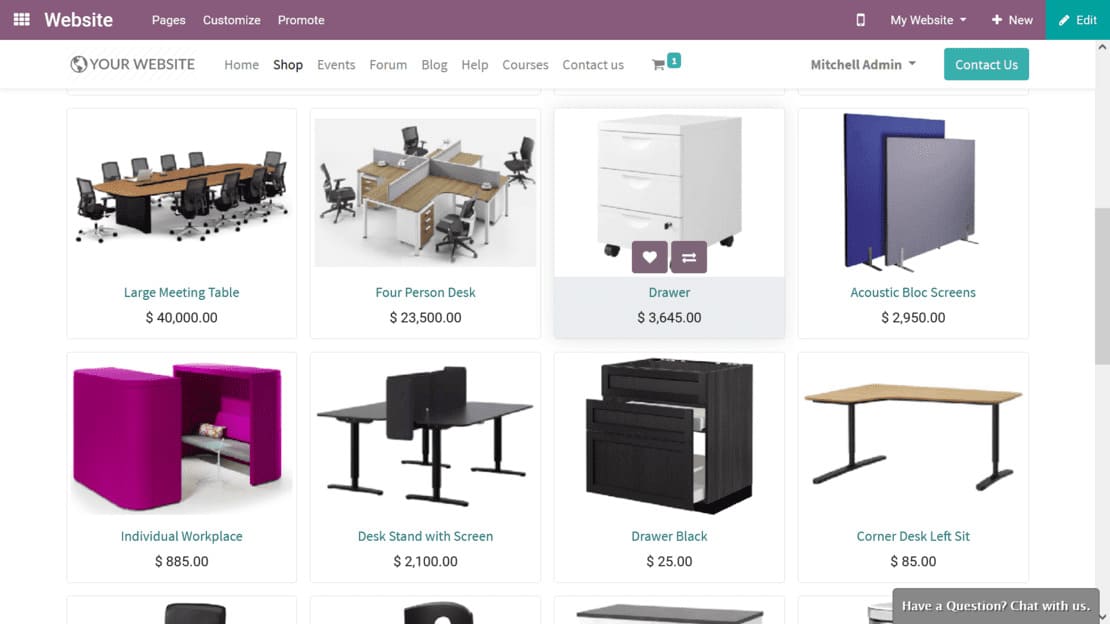Open the Acoustic Bloc Screens product link
1110x624 pixels.
[x=912, y=293]
